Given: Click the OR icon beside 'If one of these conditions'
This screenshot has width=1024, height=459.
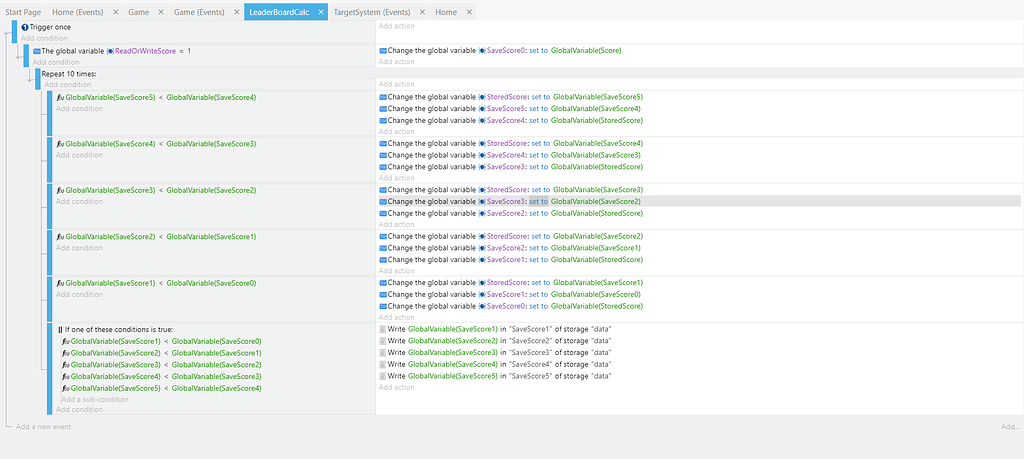Looking at the screenshot, I should pyautogui.click(x=60, y=330).
